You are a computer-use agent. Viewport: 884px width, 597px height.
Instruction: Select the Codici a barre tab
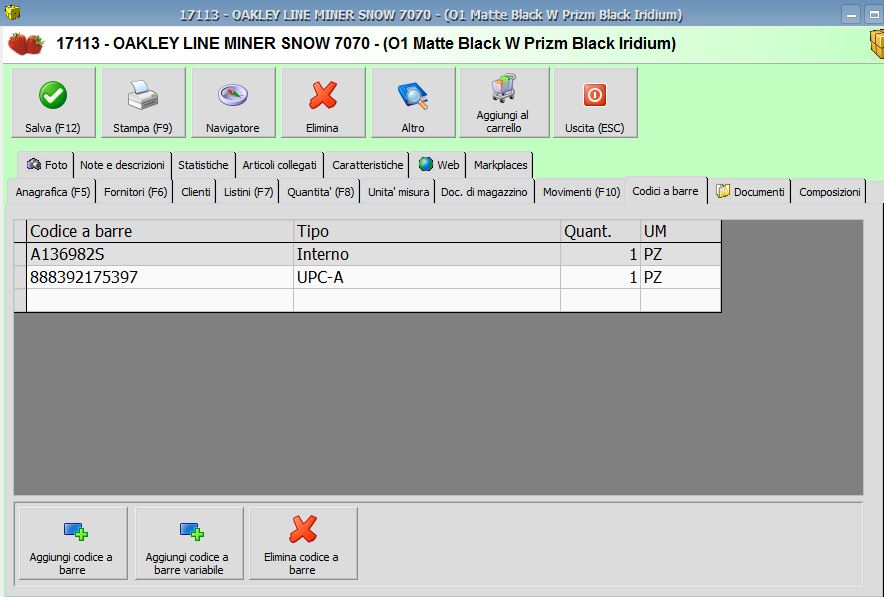pos(665,191)
